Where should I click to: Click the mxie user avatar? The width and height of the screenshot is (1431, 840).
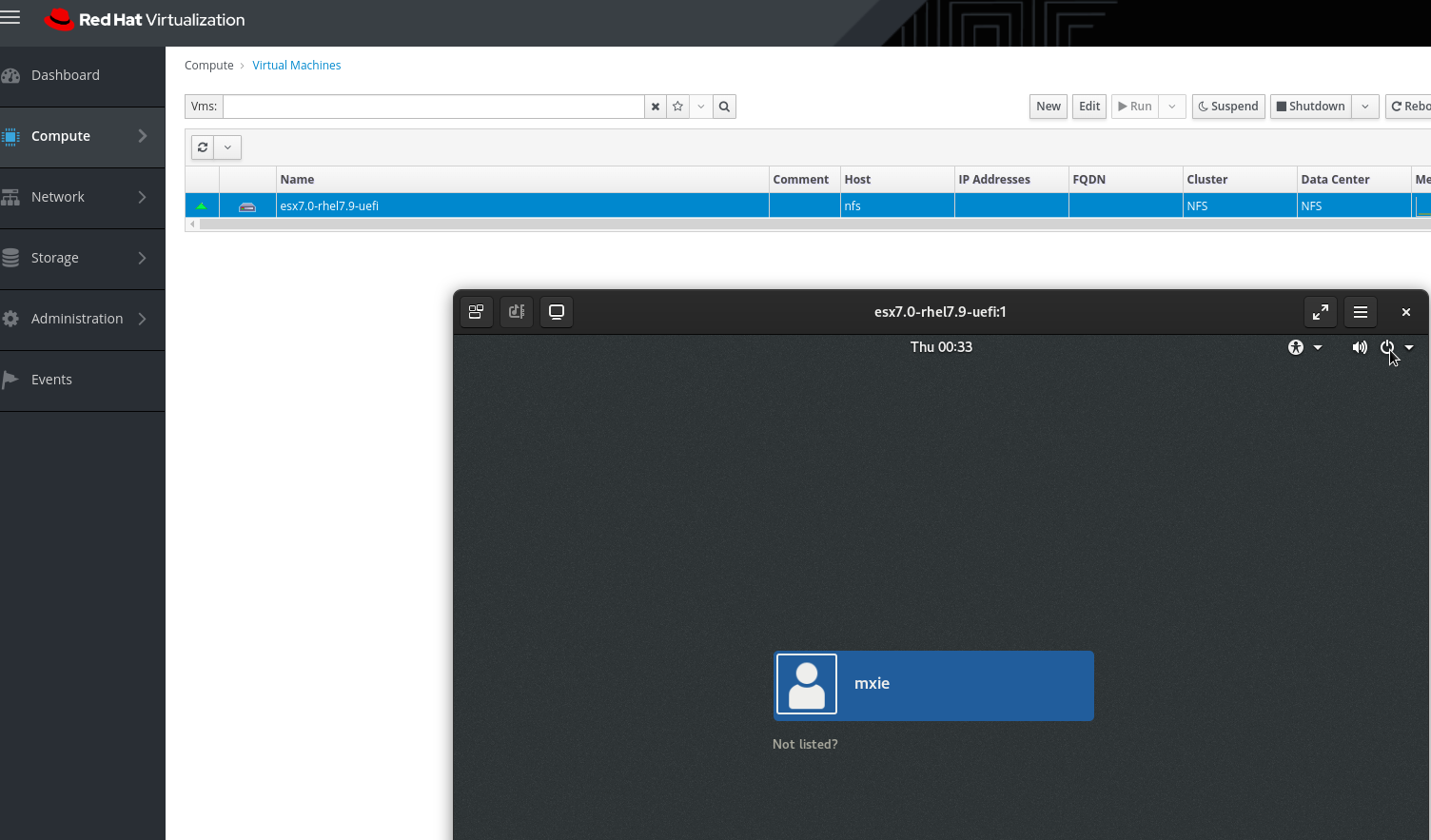(807, 684)
